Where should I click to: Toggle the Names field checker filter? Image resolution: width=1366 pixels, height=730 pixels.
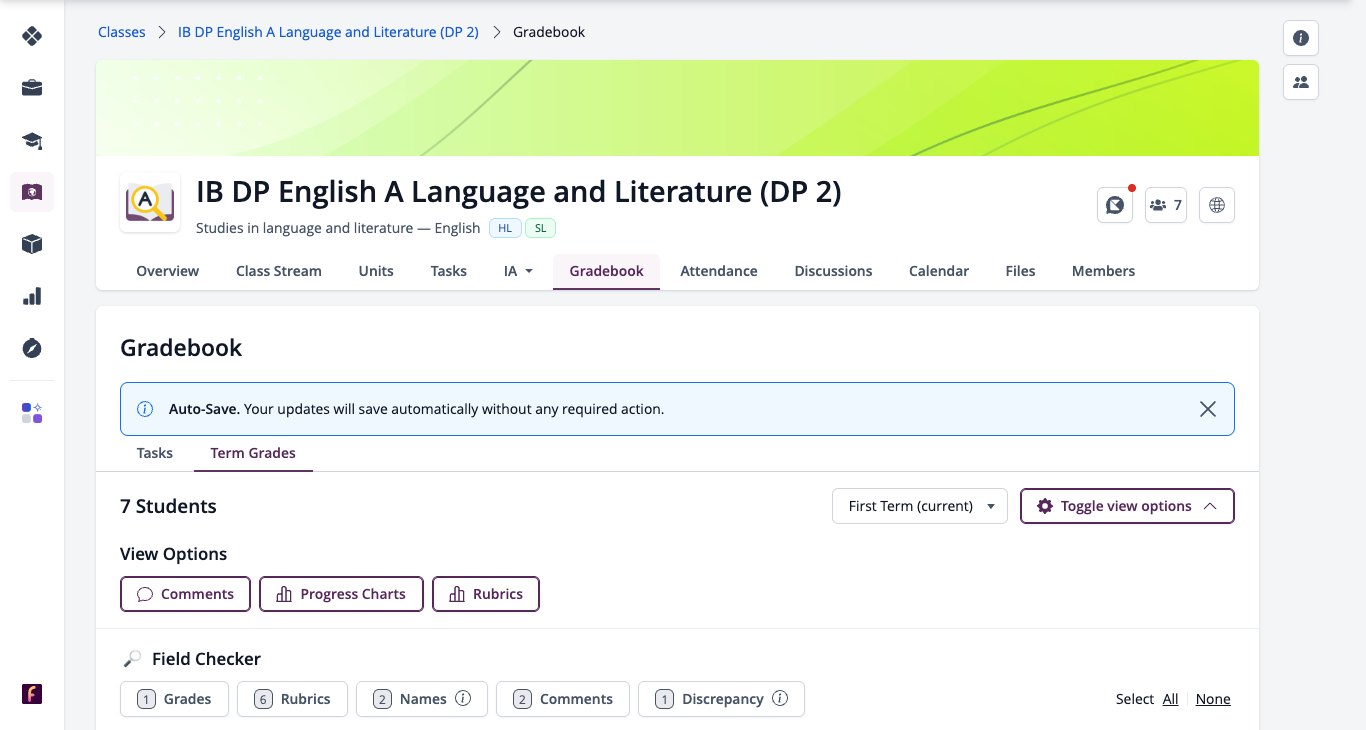click(x=422, y=699)
